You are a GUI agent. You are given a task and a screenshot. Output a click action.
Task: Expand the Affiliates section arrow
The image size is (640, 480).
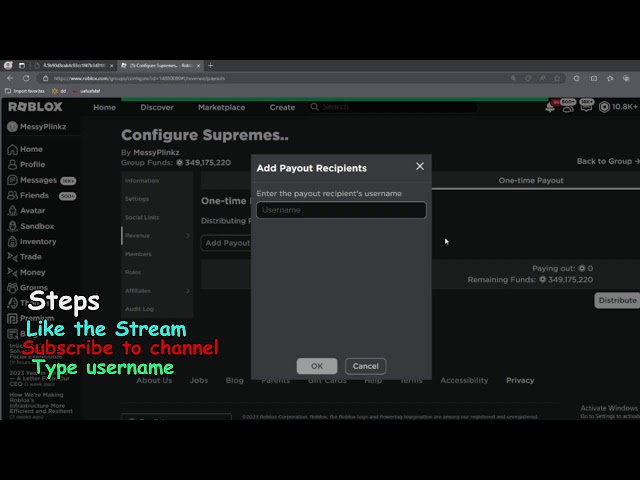[x=188, y=291]
